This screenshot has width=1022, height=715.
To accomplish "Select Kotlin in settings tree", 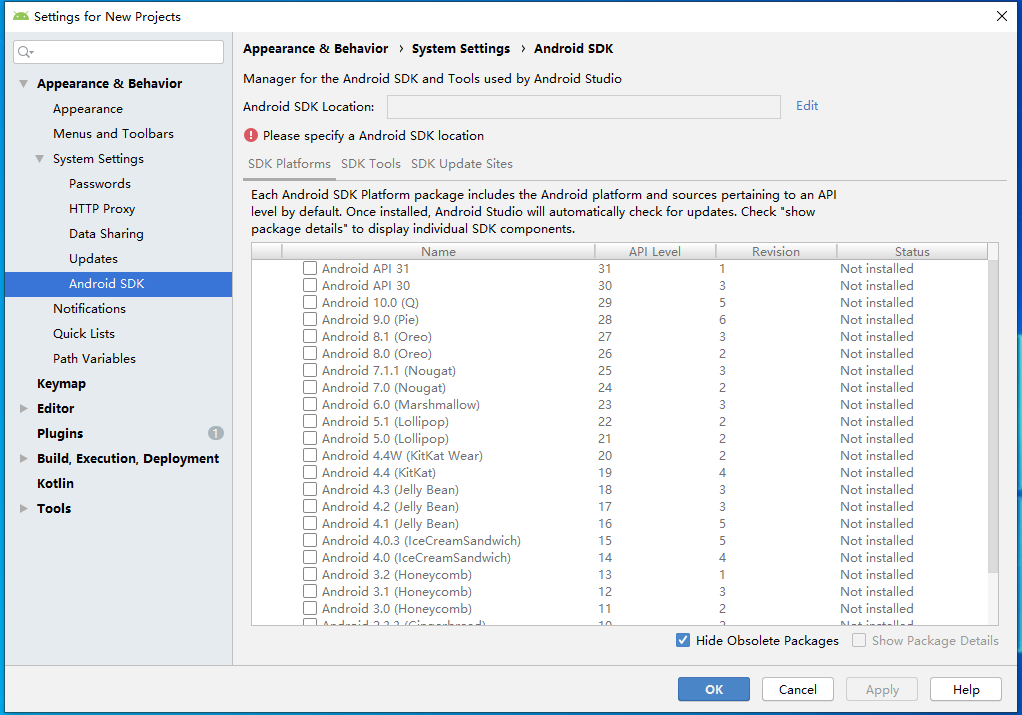I will pyautogui.click(x=55, y=484).
